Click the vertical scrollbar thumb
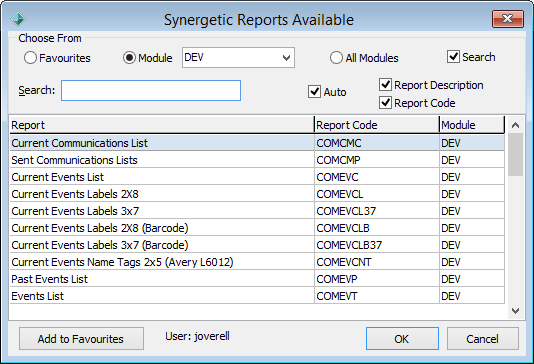This screenshot has height=364, width=534. pos(515,155)
